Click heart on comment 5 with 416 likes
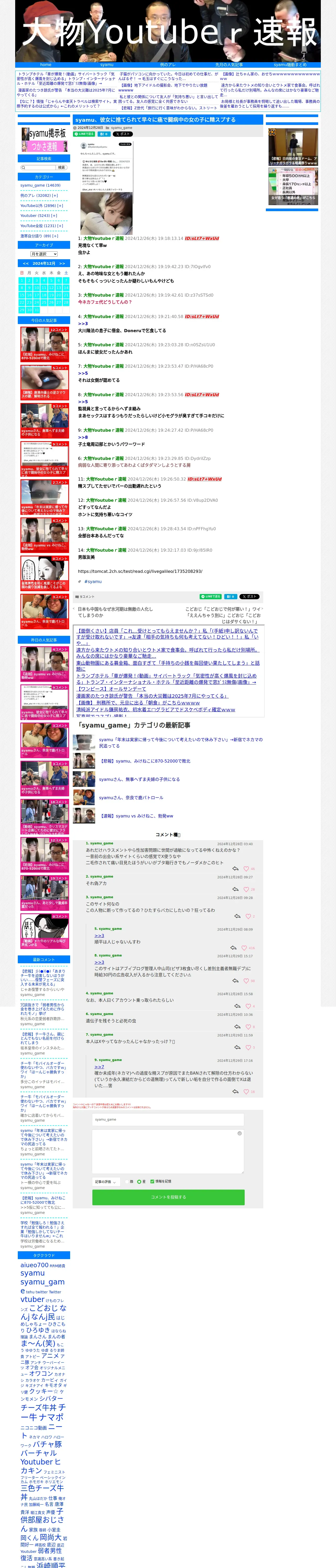The image size is (336, 1568). [x=244, y=948]
